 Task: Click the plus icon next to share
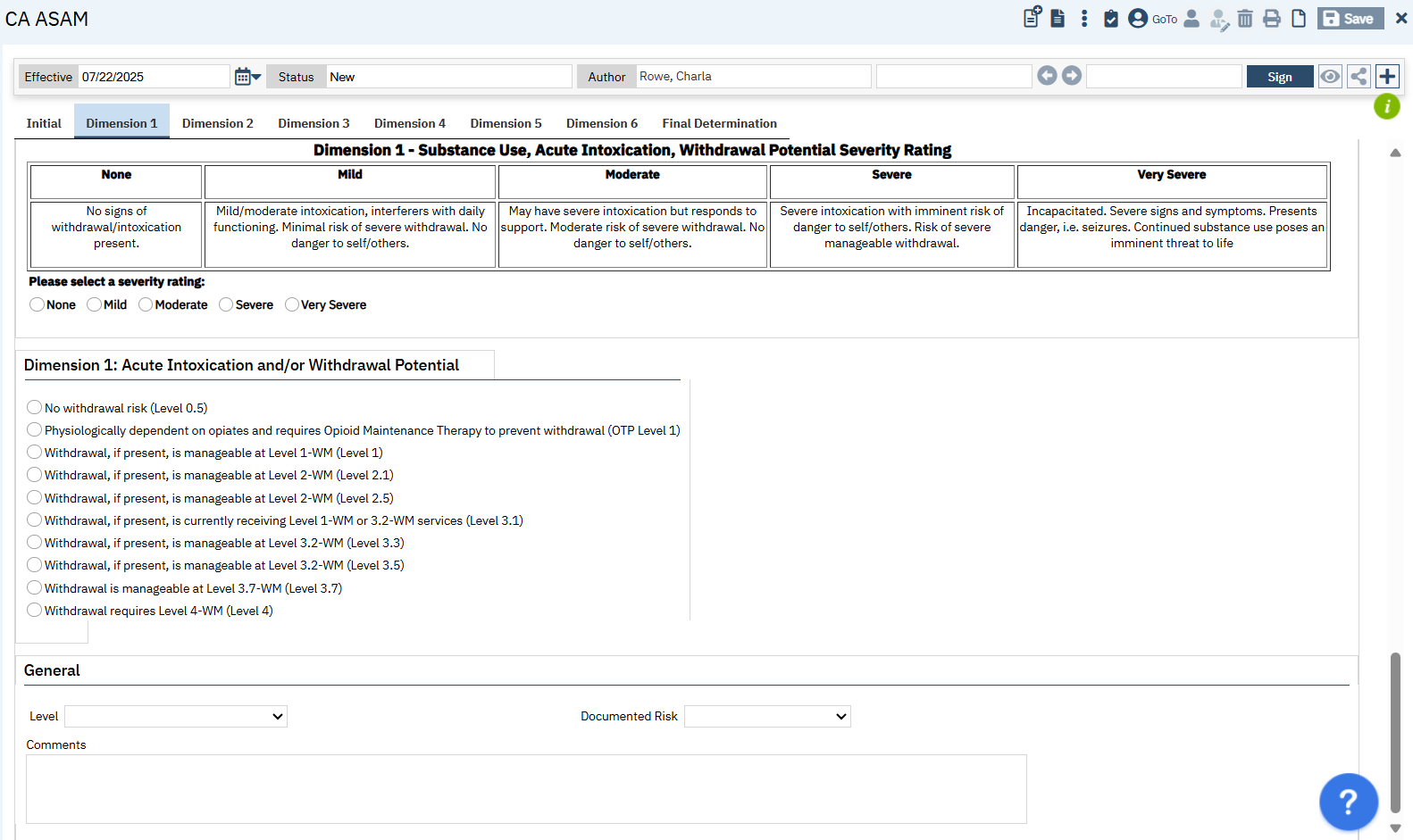pyautogui.click(x=1387, y=77)
